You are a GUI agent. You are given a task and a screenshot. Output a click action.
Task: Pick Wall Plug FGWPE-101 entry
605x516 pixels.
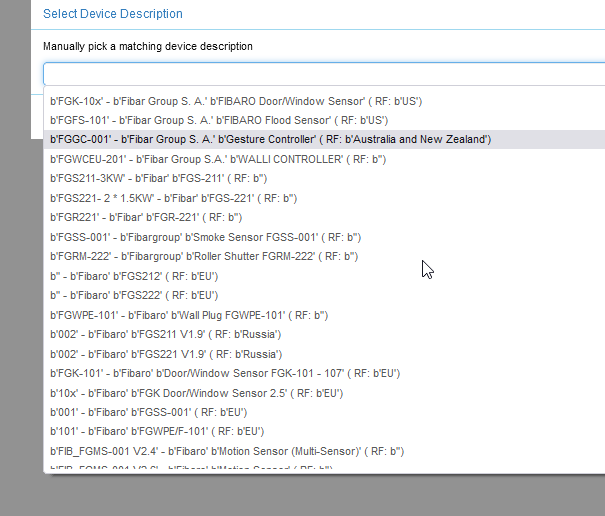pyautogui.click(x=189, y=315)
